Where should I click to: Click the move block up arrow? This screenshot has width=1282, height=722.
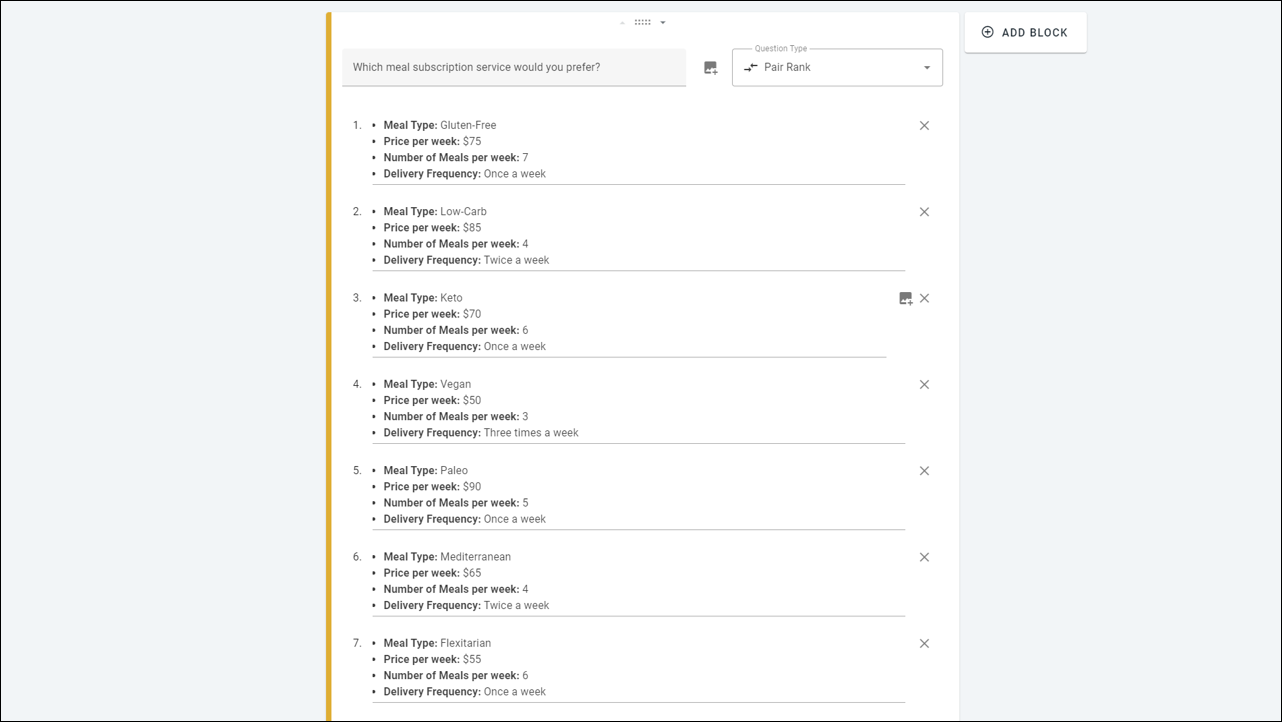(x=622, y=22)
